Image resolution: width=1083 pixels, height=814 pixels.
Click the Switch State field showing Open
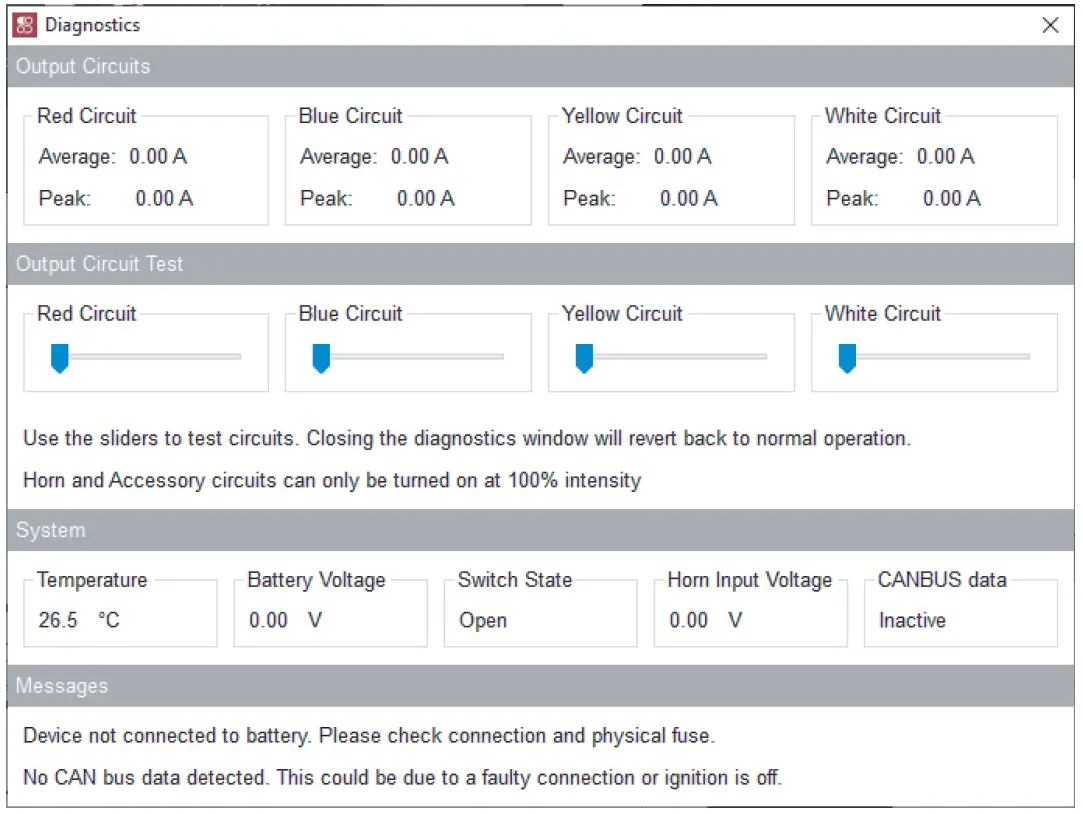click(484, 620)
